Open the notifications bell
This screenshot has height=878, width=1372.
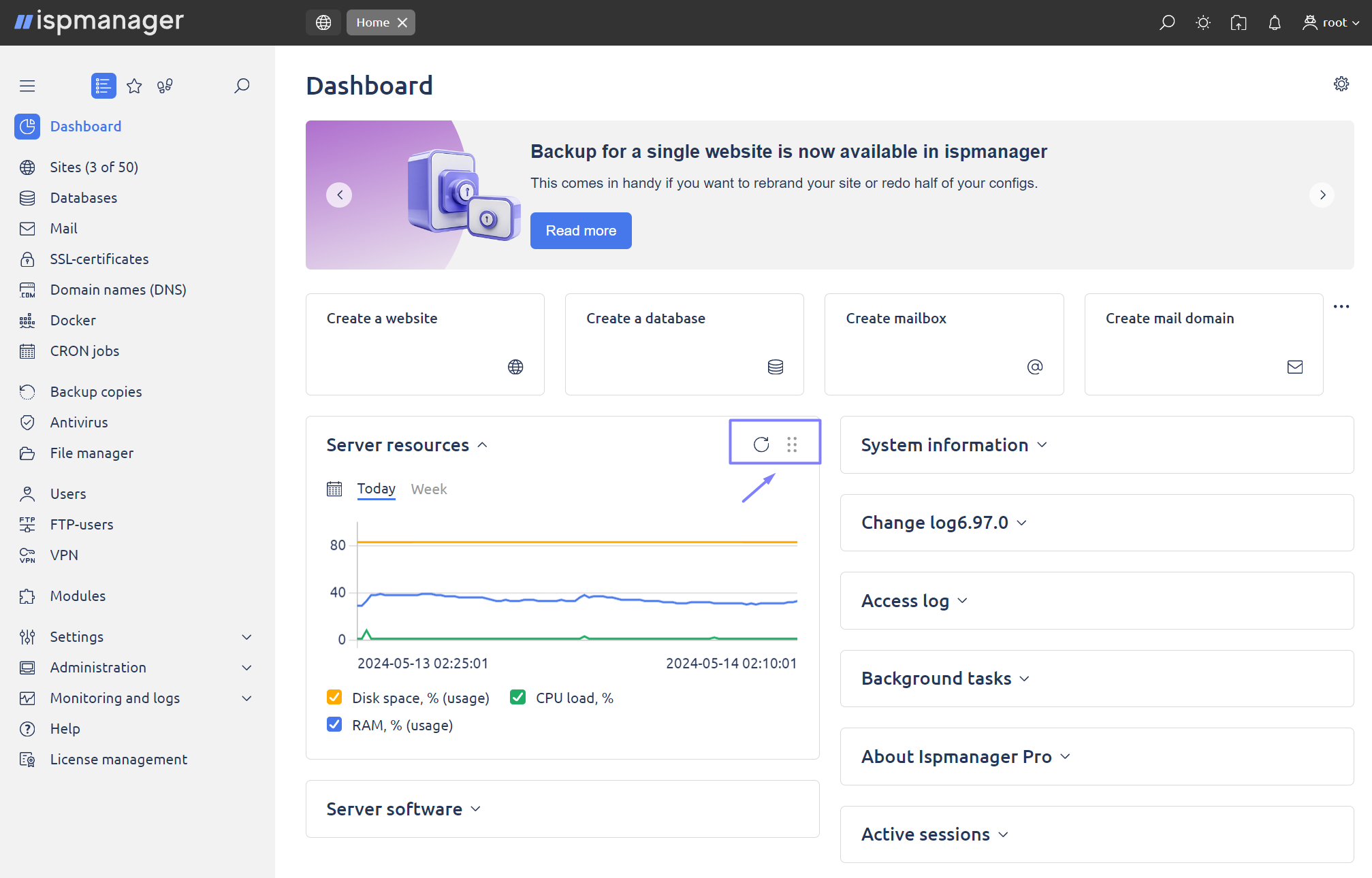[x=1275, y=22]
